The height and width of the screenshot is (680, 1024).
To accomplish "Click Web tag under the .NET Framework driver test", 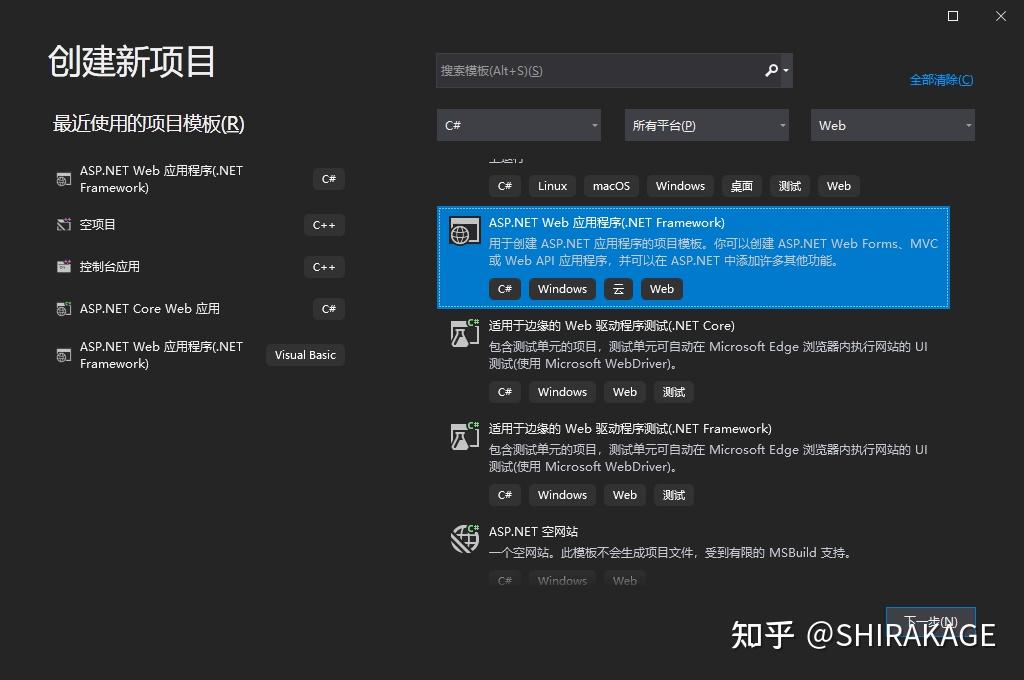I will [x=625, y=494].
